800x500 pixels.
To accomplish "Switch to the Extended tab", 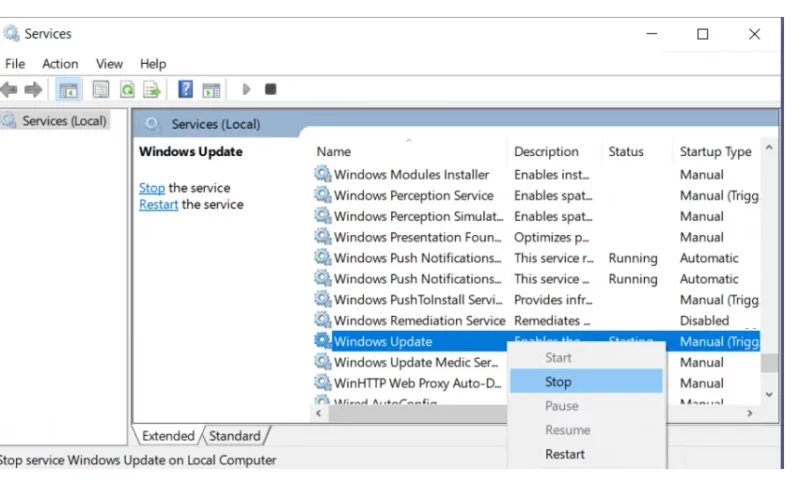I will pos(168,436).
